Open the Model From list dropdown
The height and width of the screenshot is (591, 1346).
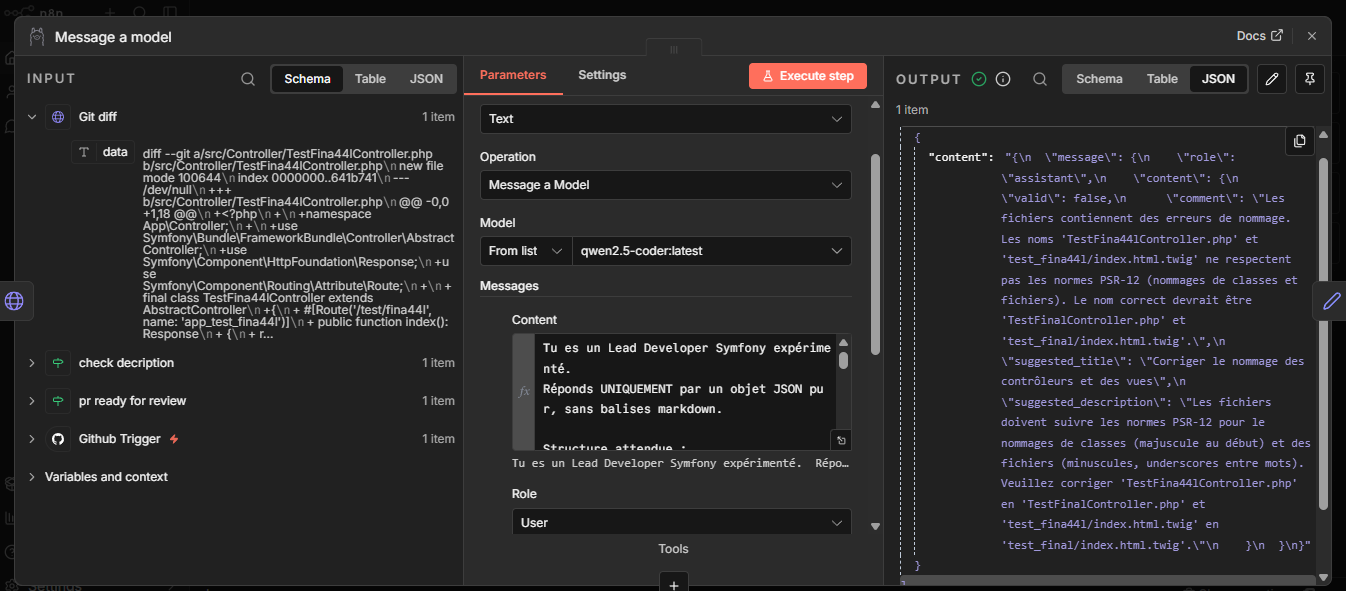[x=525, y=251]
